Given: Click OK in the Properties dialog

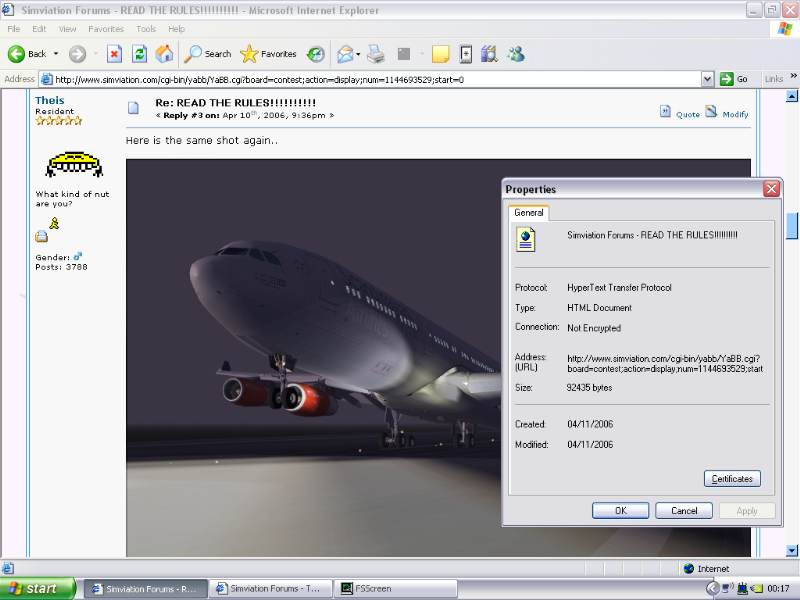Looking at the screenshot, I should pyautogui.click(x=620, y=510).
